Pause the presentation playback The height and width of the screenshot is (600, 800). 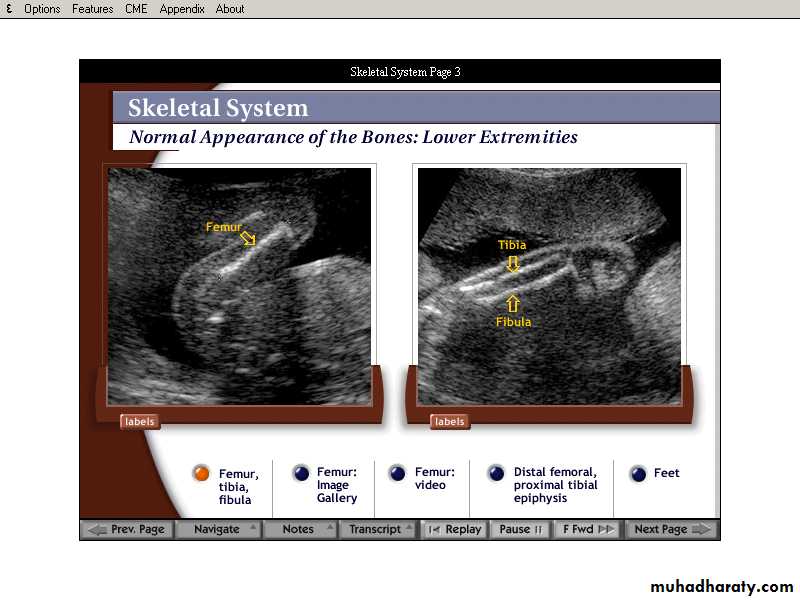(520, 529)
